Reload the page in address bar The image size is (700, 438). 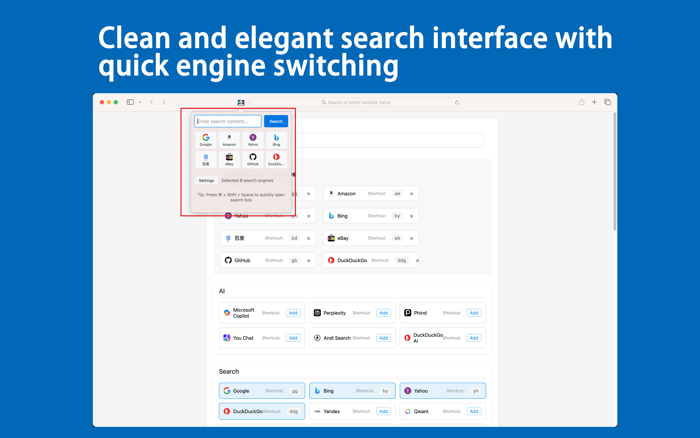click(457, 102)
